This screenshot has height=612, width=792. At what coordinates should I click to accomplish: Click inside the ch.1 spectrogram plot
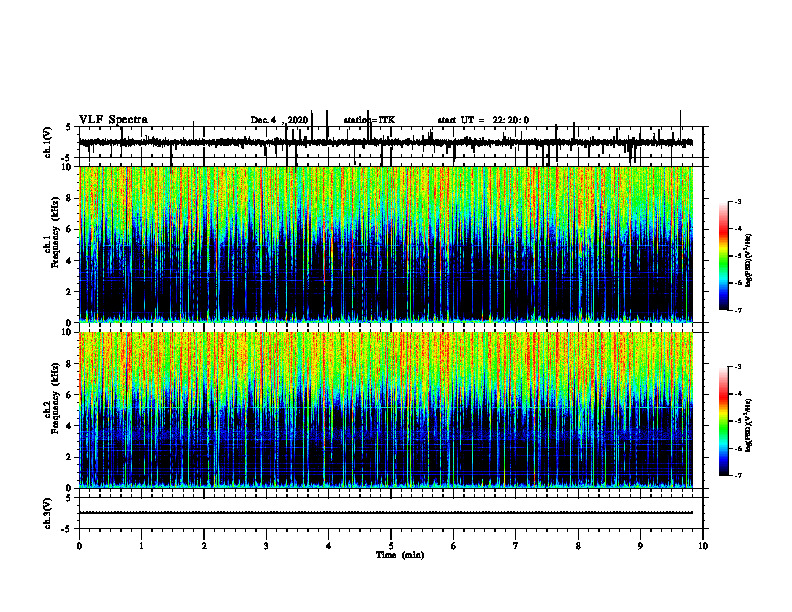tap(386, 244)
